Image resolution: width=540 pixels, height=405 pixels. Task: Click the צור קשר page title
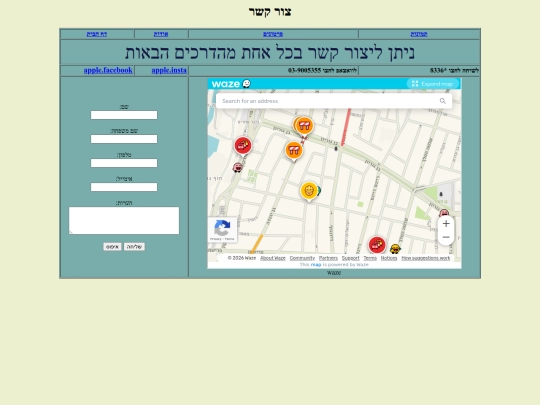pyautogui.click(x=270, y=12)
